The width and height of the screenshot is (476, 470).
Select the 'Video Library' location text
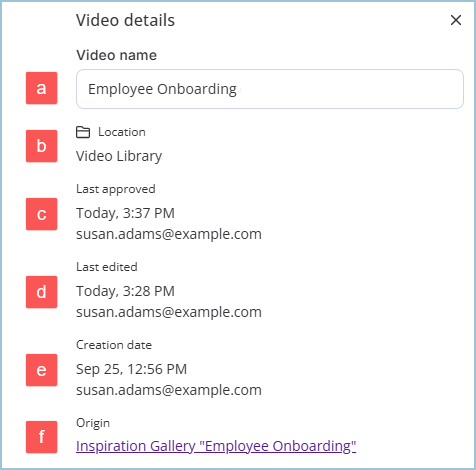[x=119, y=156]
